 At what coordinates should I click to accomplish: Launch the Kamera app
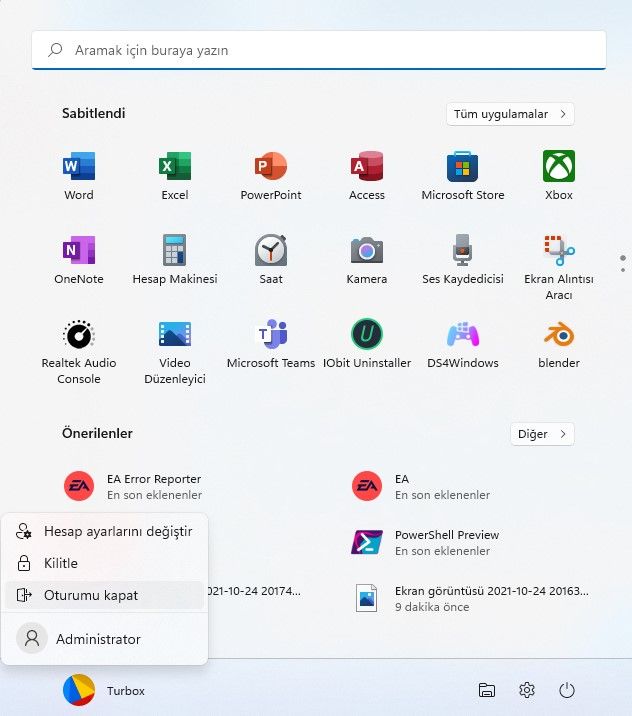pyautogui.click(x=367, y=260)
